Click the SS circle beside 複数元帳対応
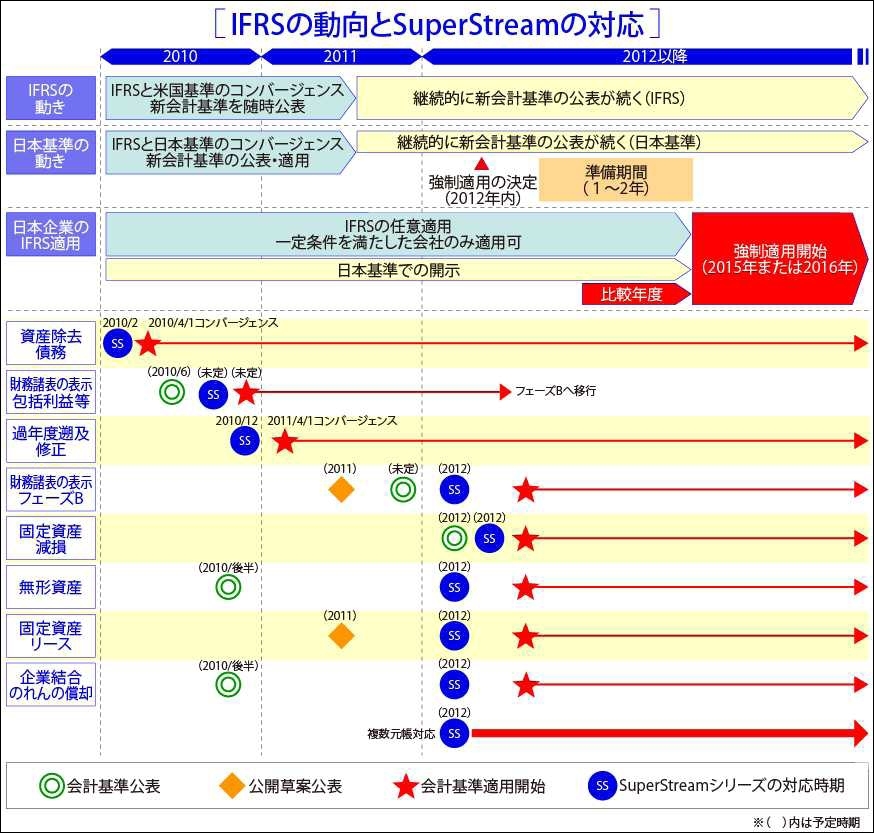This screenshot has width=874, height=833. [x=454, y=733]
